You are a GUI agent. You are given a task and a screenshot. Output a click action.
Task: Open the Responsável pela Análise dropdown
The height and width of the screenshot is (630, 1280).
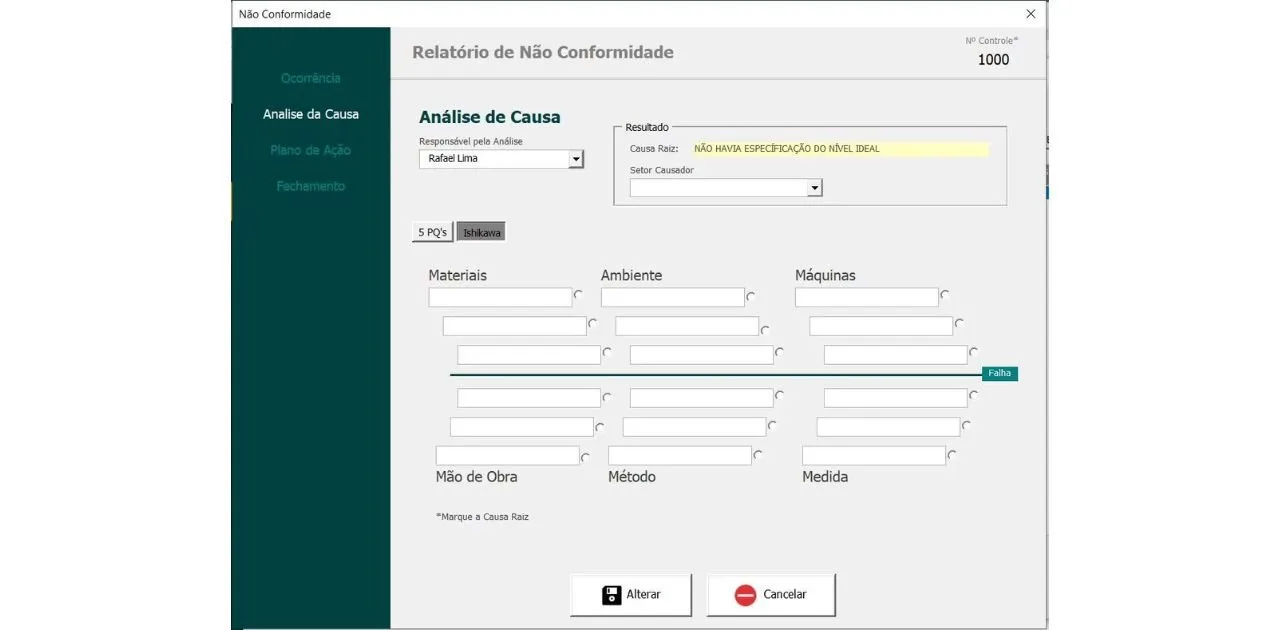576,158
